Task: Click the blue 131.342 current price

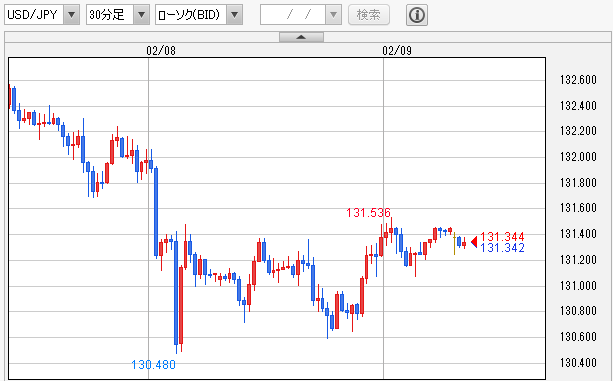Action: pyautogui.click(x=502, y=248)
